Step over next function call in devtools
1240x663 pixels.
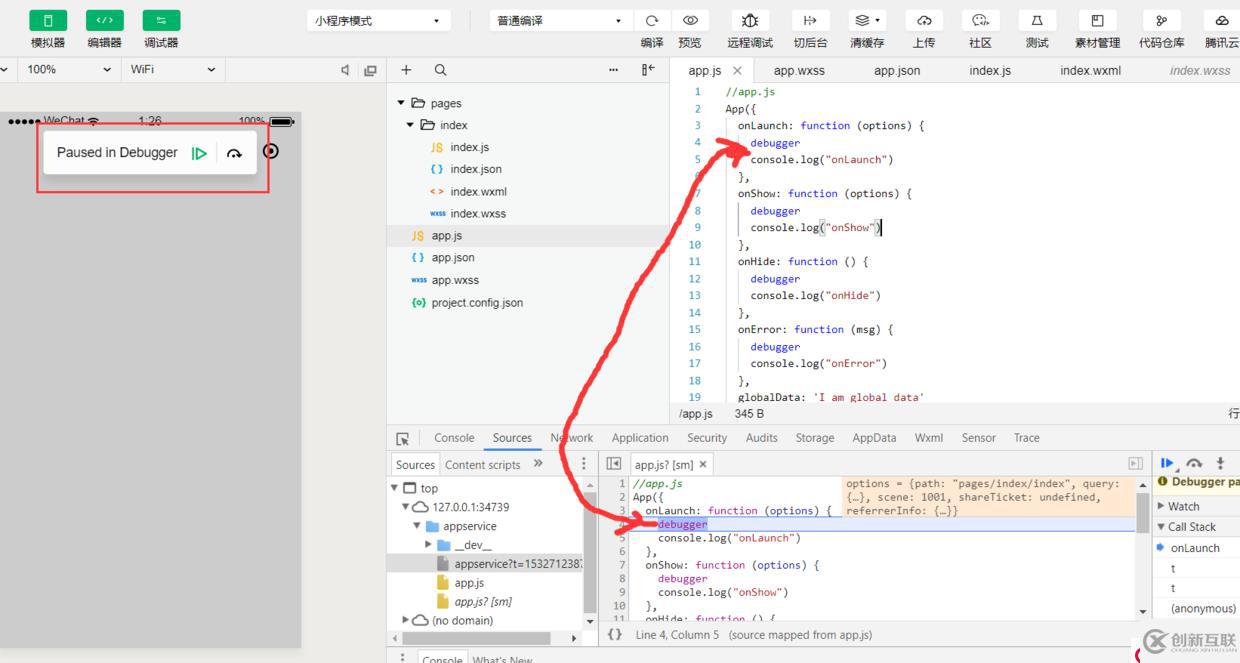1194,463
